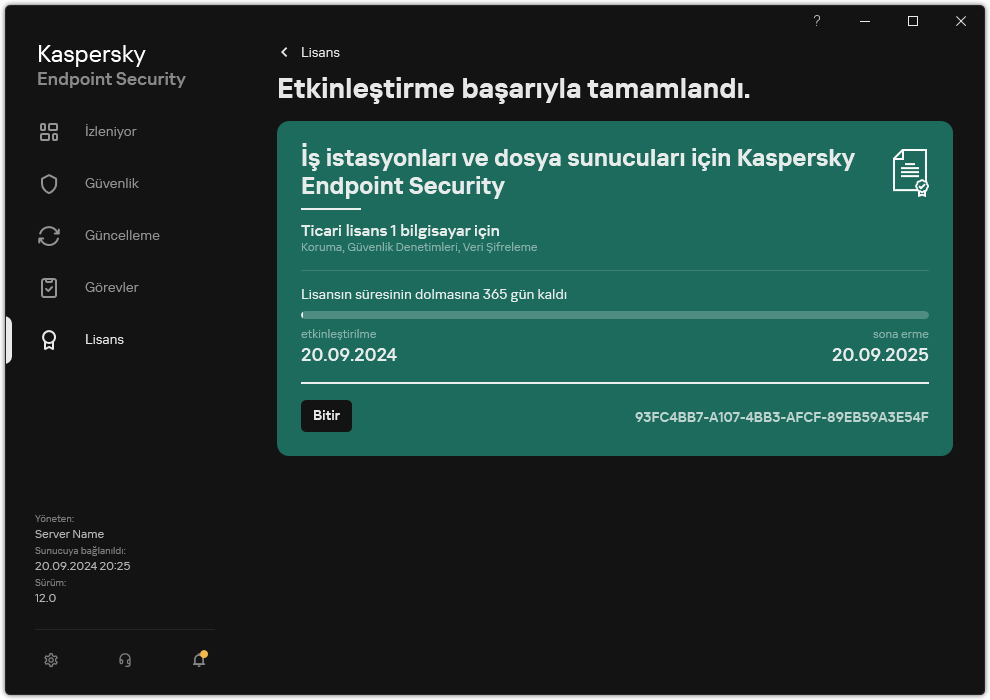Image resolution: width=990 pixels, height=700 pixels.
Task: Click the notification dot on the bell
Action: click(x=205, y=652)
